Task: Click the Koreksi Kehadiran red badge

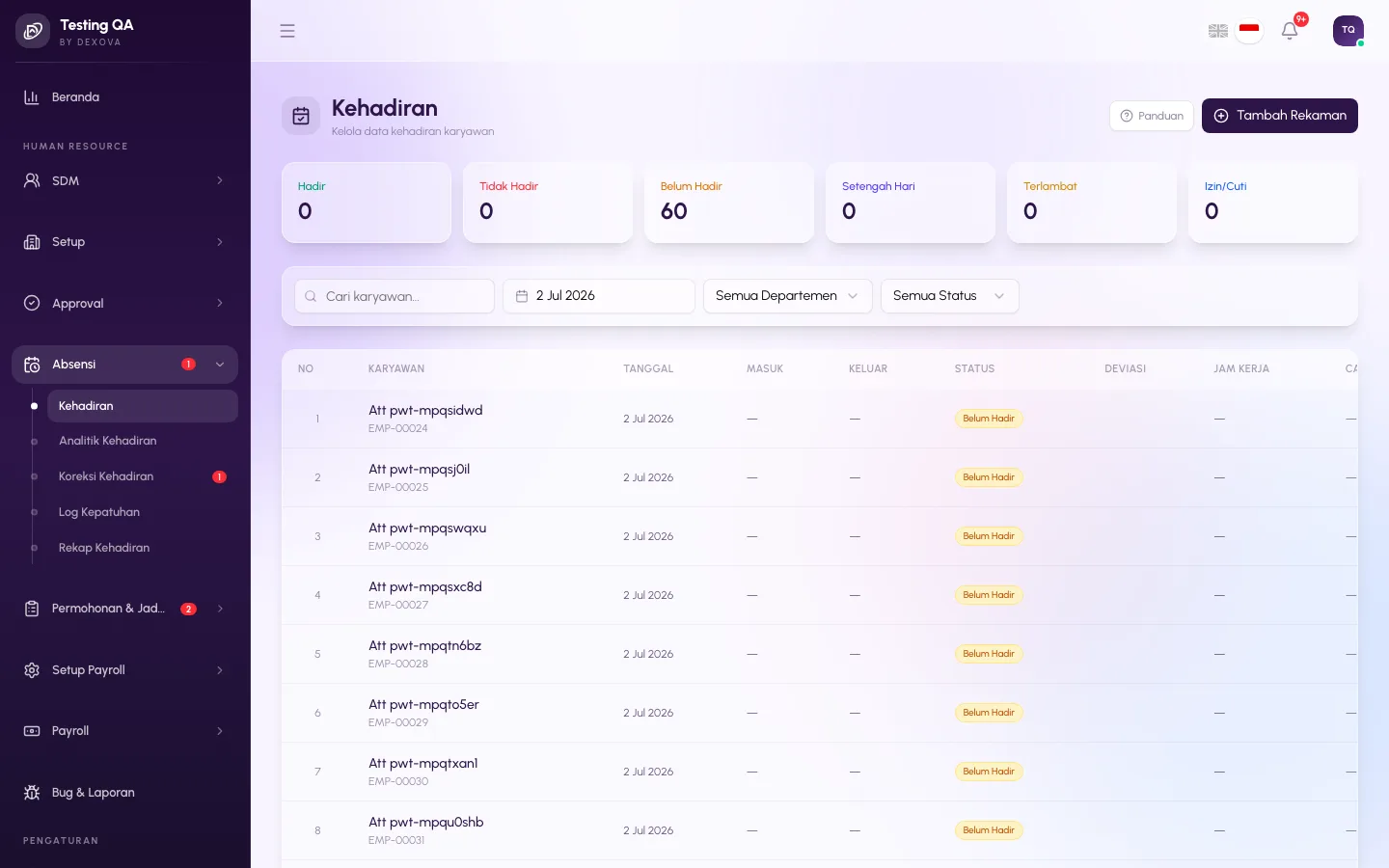Action: point(219,476)
